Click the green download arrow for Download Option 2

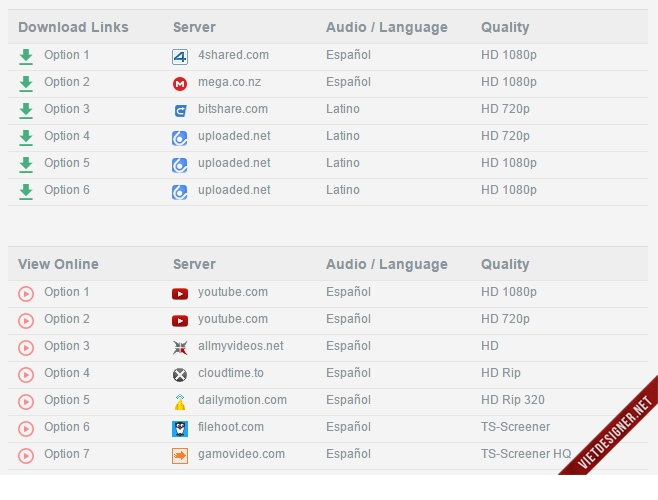point(26,84)
